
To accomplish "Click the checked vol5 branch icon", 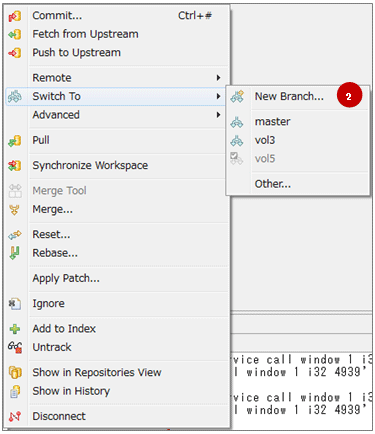I will [237, 158].
